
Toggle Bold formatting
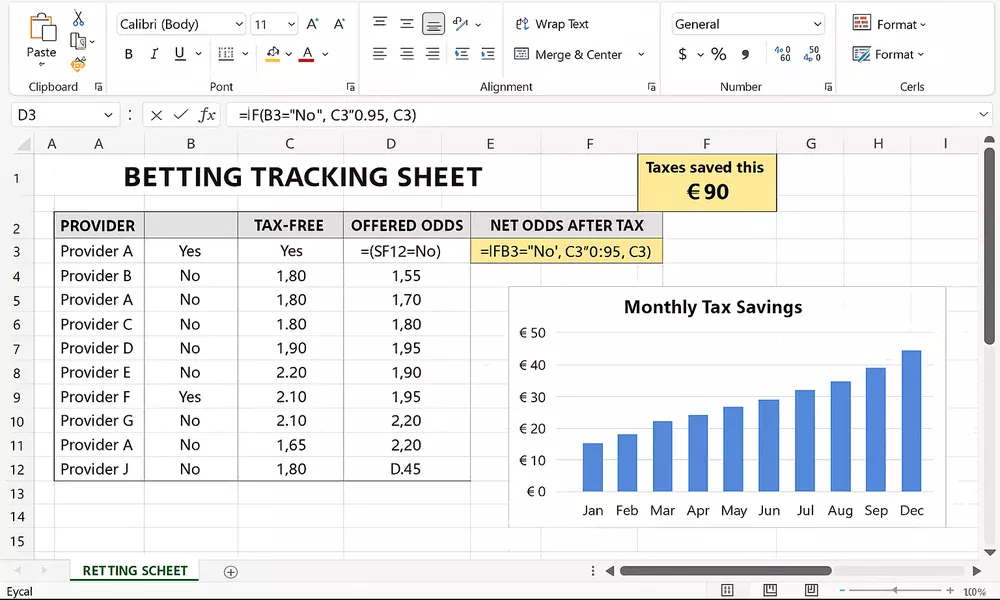point(128,54)
